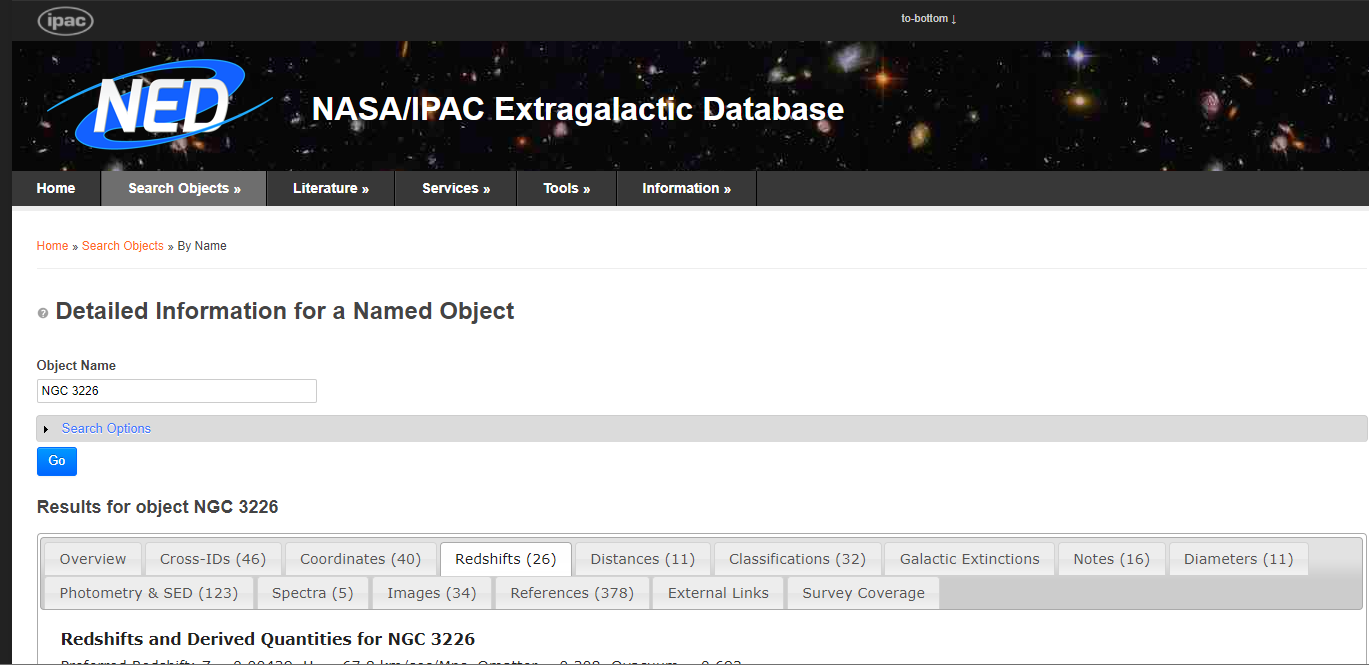Click the NASA/IPAC Extragalactic Database title
This screenshot has width=1369, height=668.
pyautogui.click(x=578, y=109)
